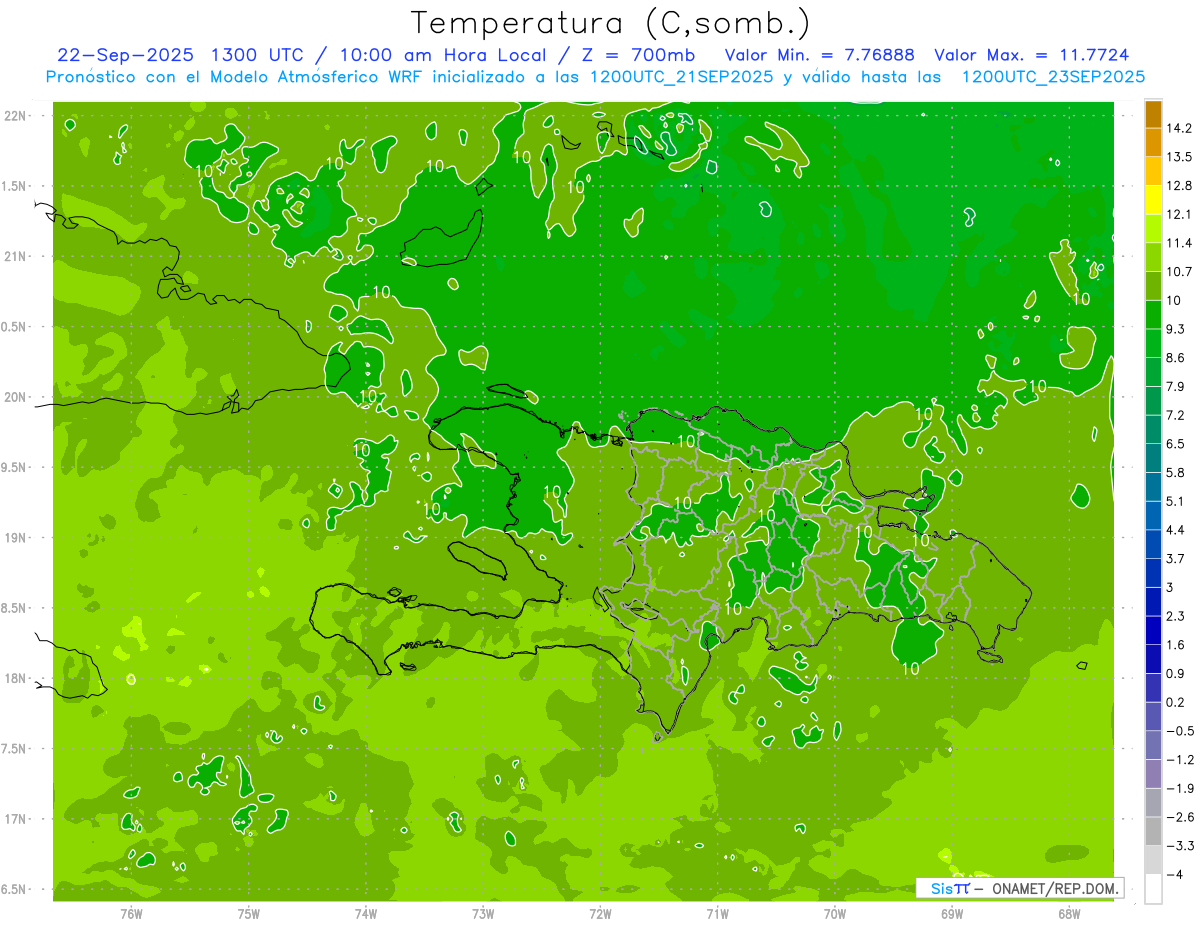The height and width of the screenshot is (927, 1200).
Task: Select the 72W longitude axis label
Action: coord(600,914)
